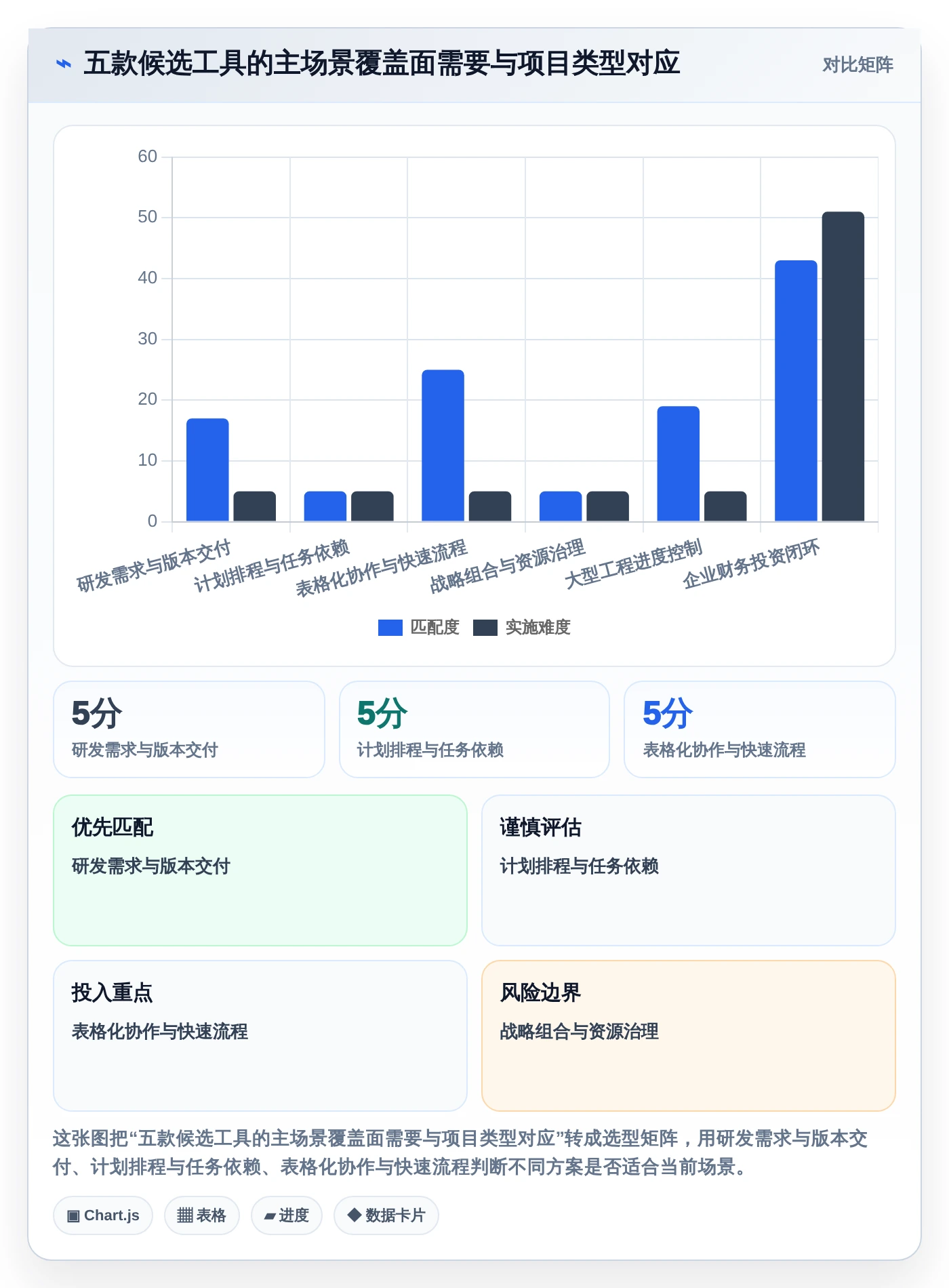
Task: Click the x-axis label 战略组合与资源治理
Action: point(508,566)
